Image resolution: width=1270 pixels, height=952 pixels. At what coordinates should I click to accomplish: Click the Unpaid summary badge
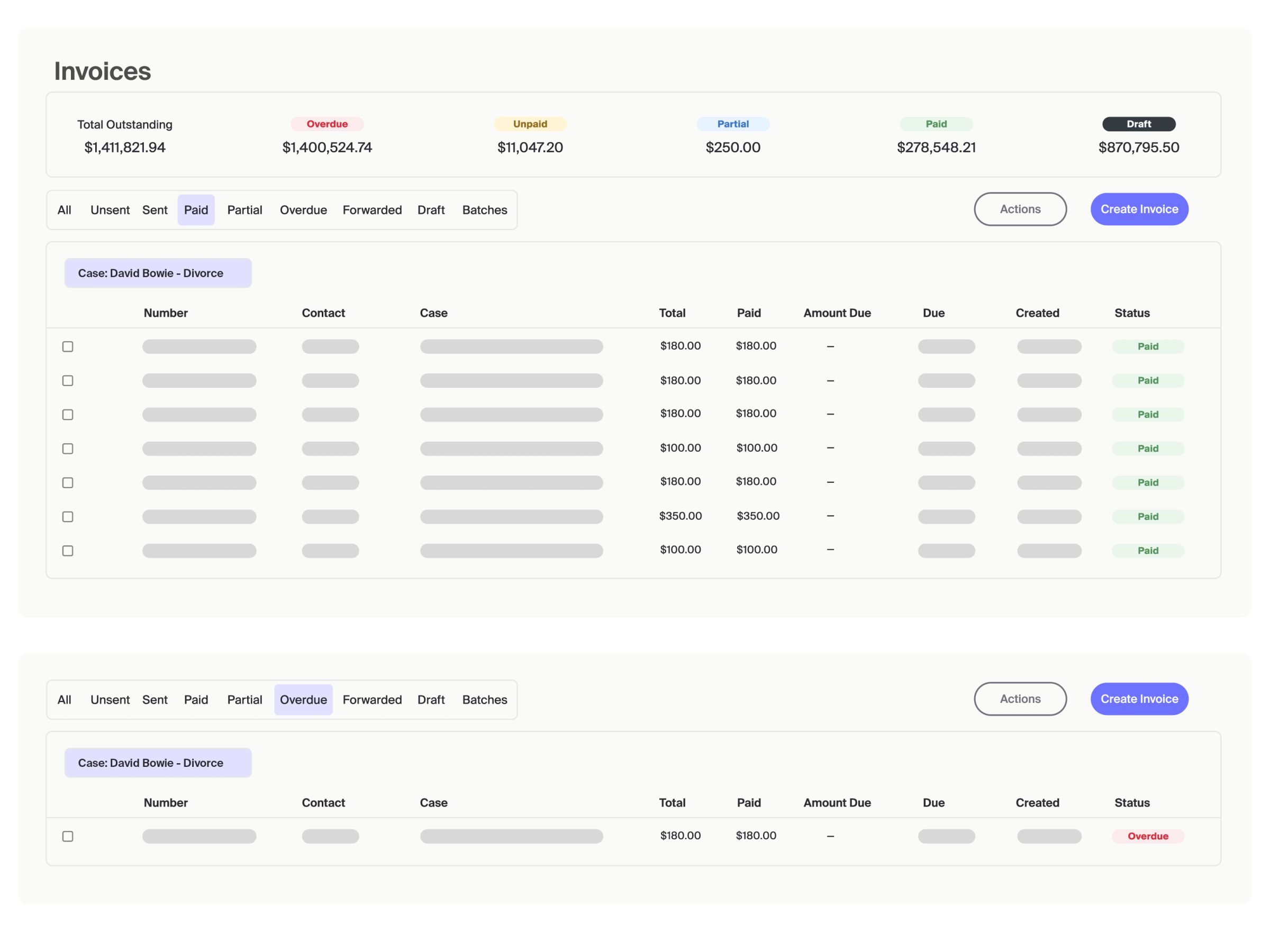point(530,124)
